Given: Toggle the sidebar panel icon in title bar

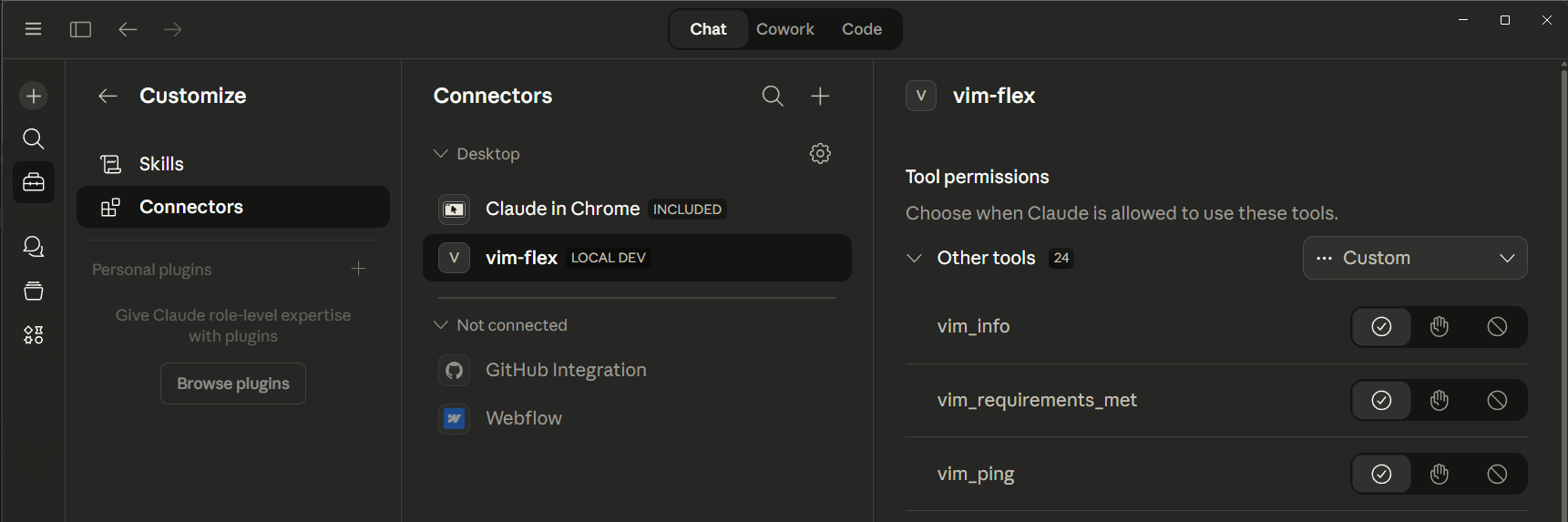Looking at the screenshot, I should pyautogui.click(x=80, y=29).
